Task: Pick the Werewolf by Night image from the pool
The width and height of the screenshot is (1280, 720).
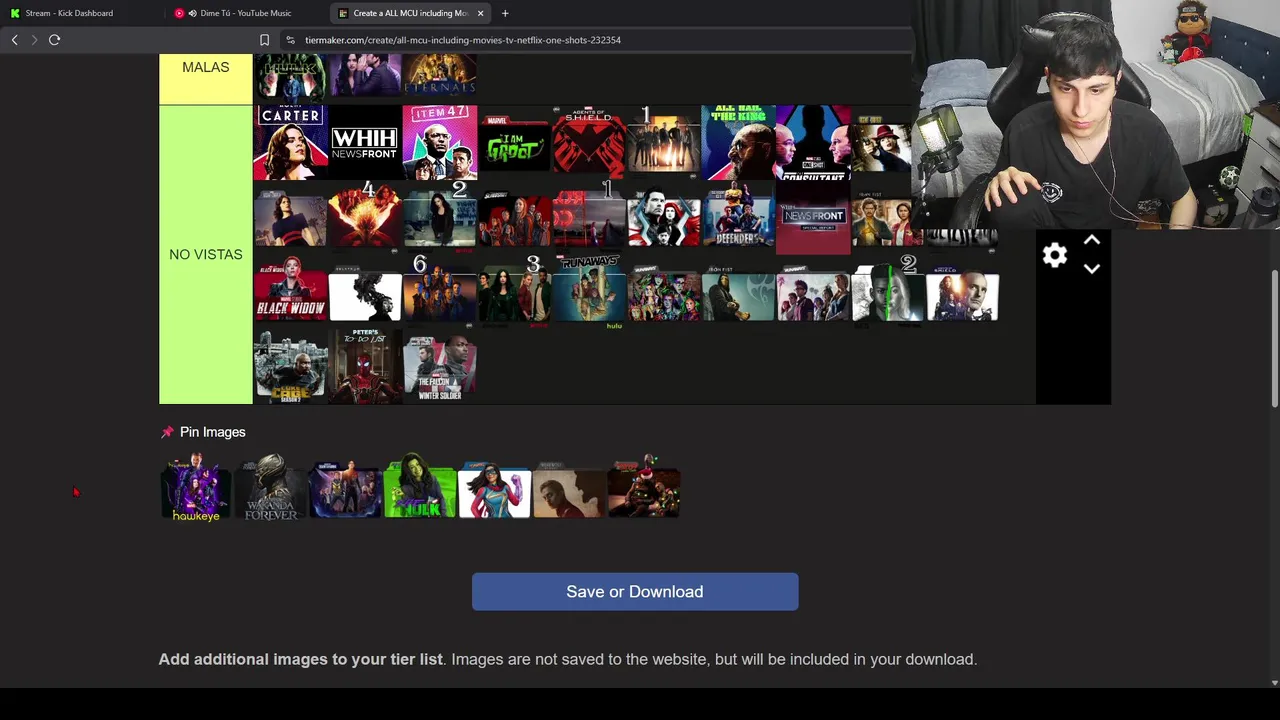Action: (569, 487)
